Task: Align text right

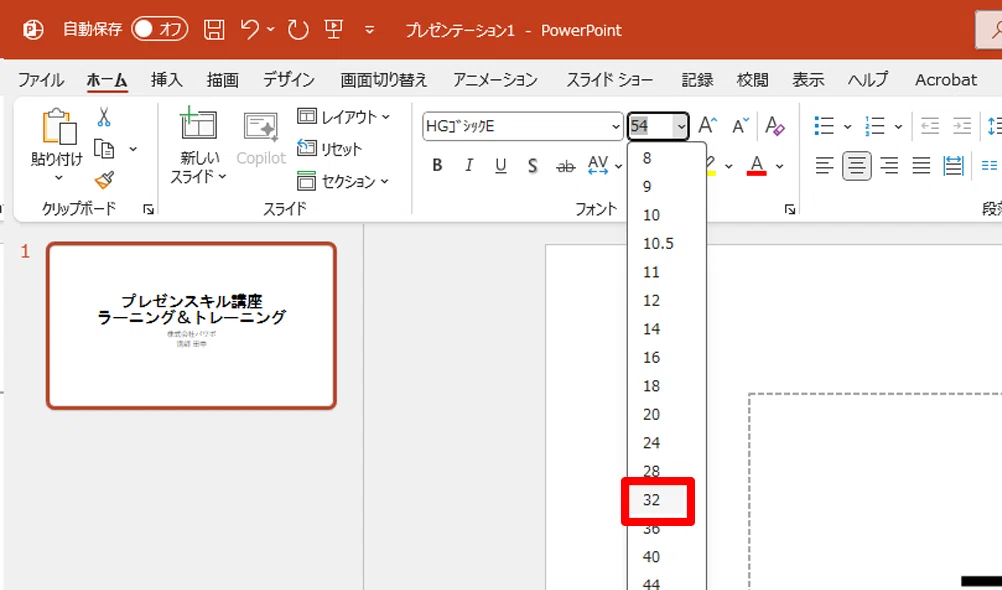Action: [x=889, y=167]
